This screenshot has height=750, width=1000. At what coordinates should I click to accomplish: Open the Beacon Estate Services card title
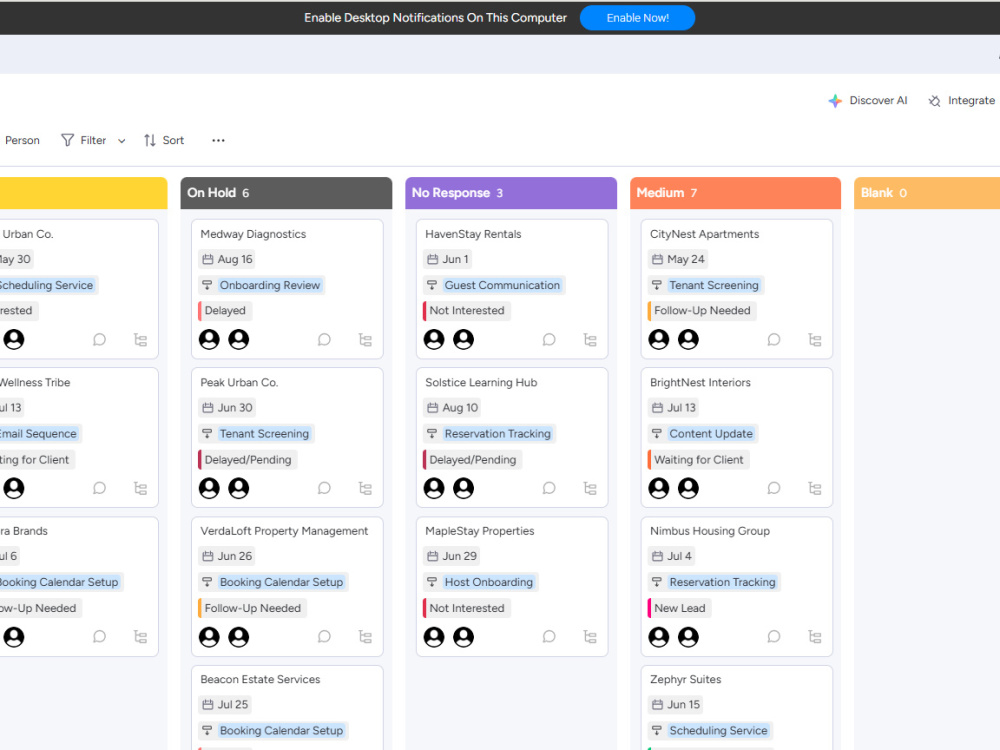click(260, 679)
